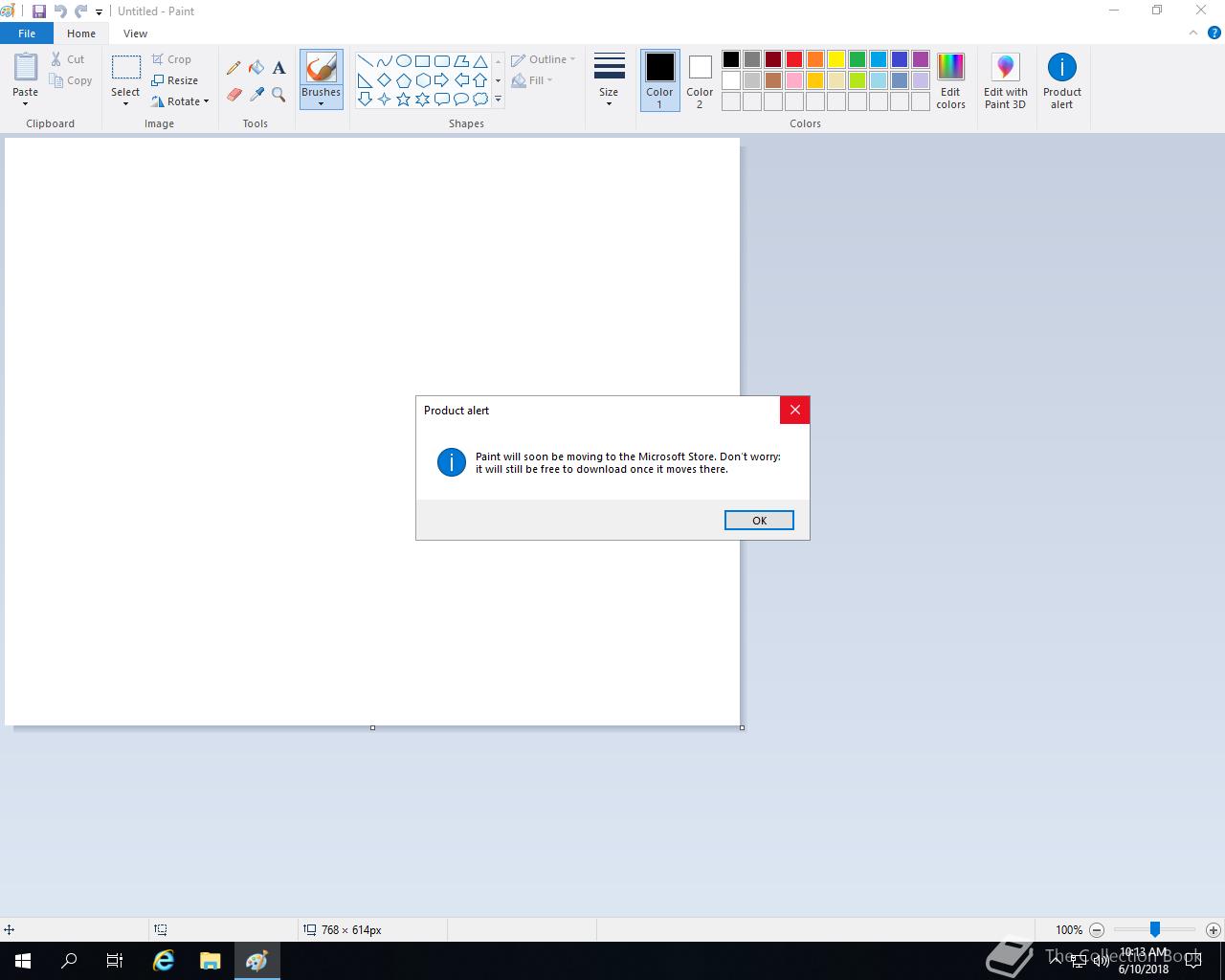1225x980 pixels.
Task: Choose the Pentagon shape
Action: pos(403,80)
